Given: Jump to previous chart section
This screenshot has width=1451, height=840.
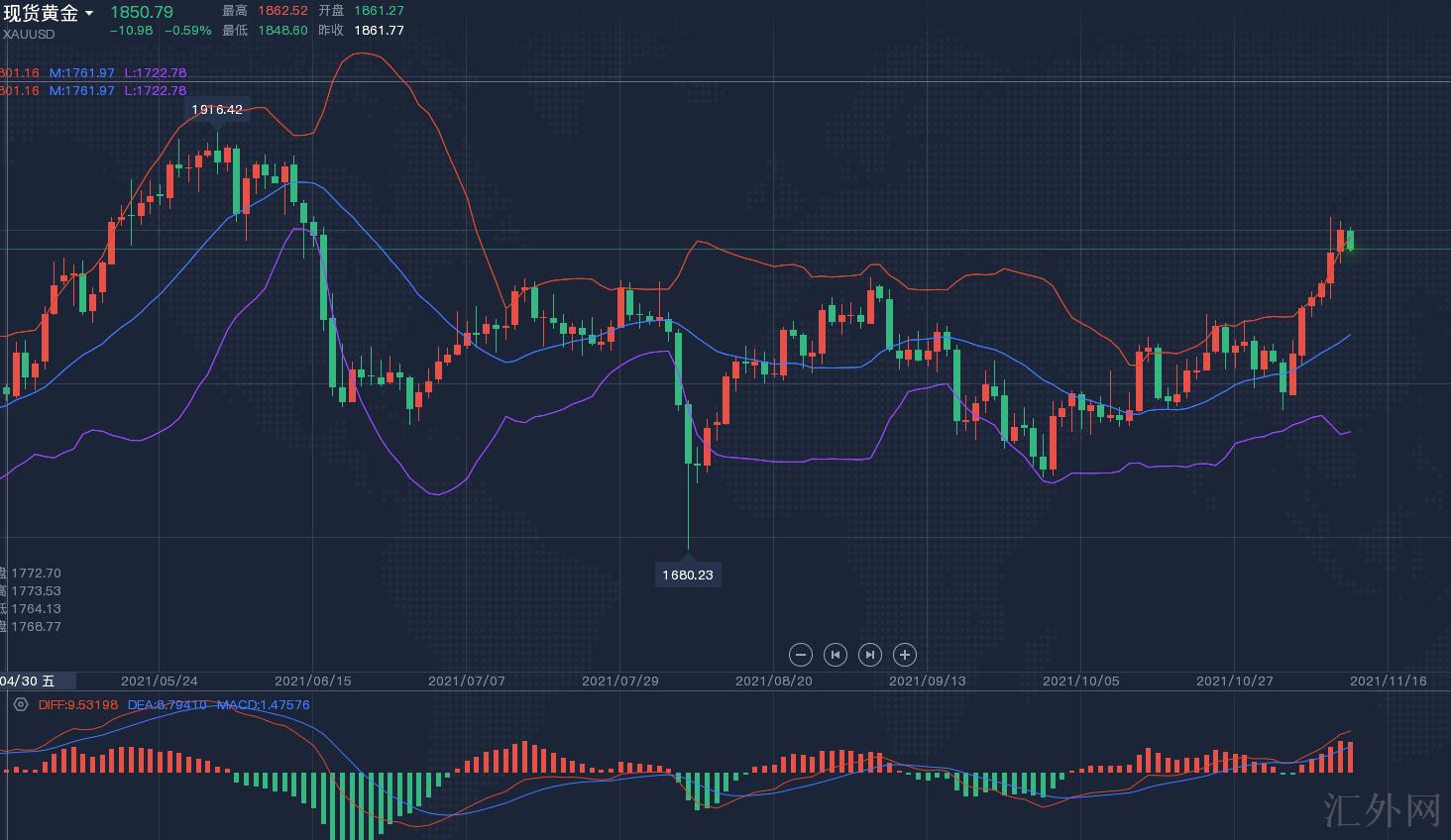Looking at the screenshot, I should 836,655.
